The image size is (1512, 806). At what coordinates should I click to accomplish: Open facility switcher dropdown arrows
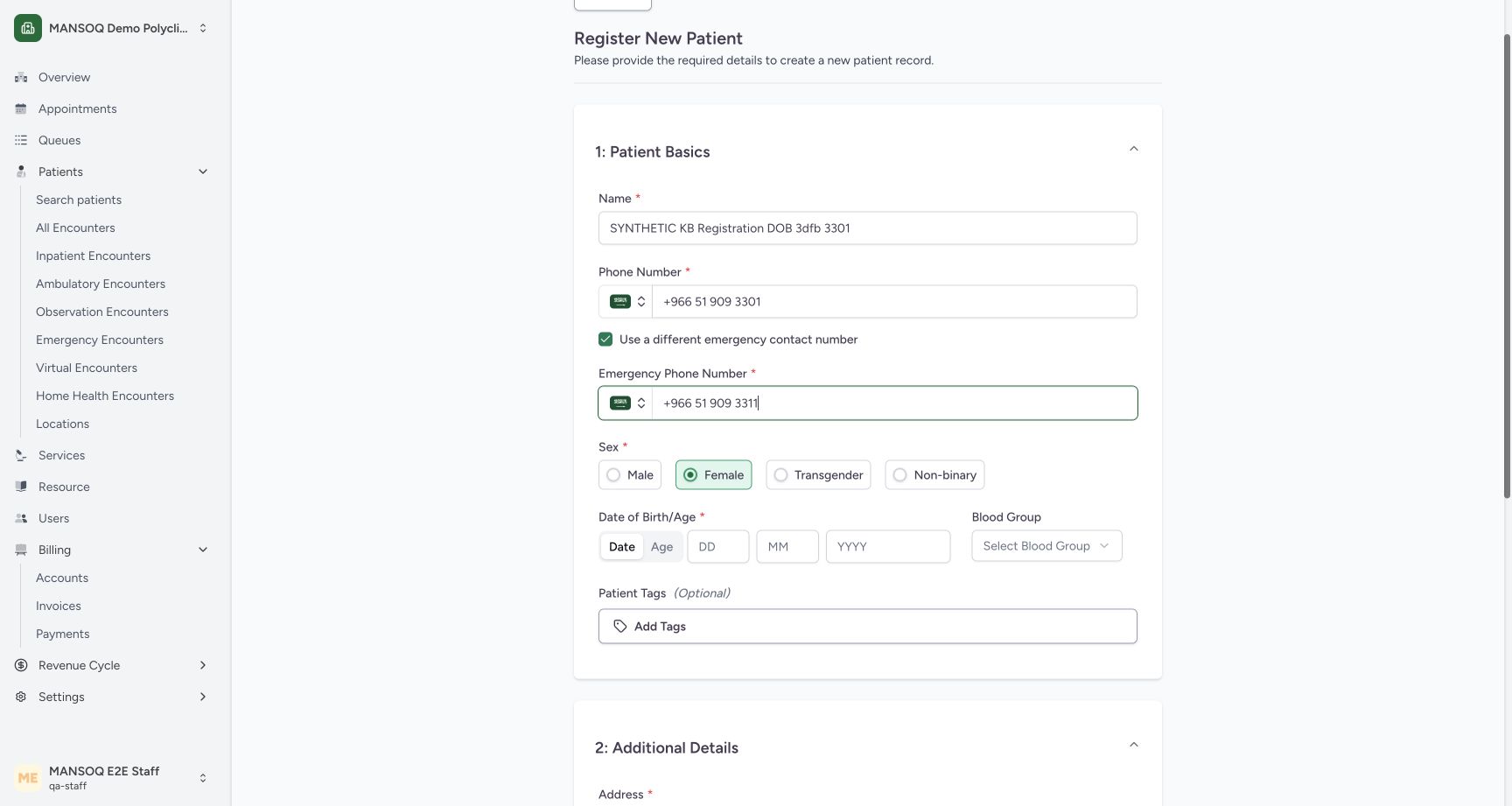[203, 28]
